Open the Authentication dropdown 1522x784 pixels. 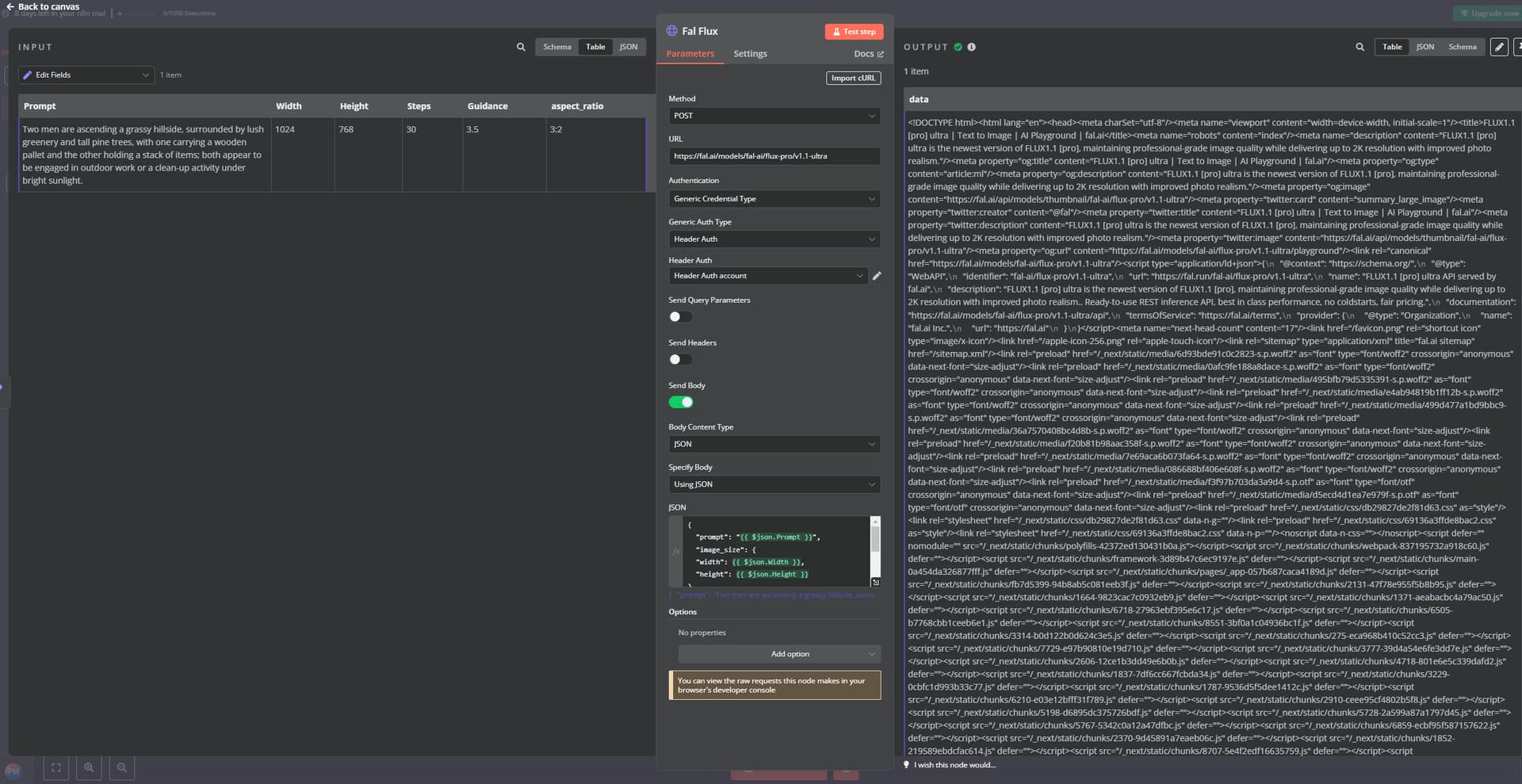[774, 199]
